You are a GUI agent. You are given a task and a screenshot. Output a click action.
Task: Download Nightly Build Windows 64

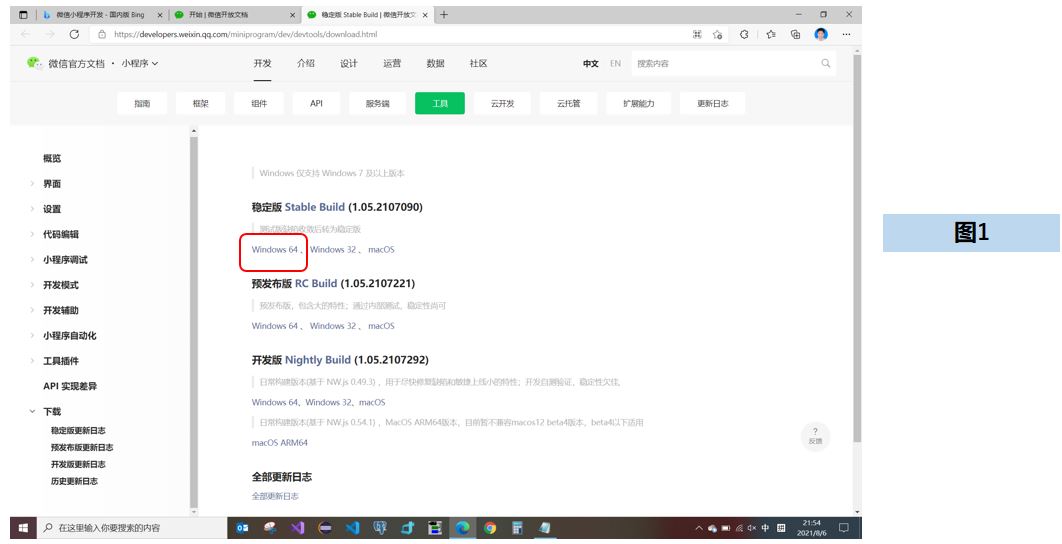(x=274, y=402)
